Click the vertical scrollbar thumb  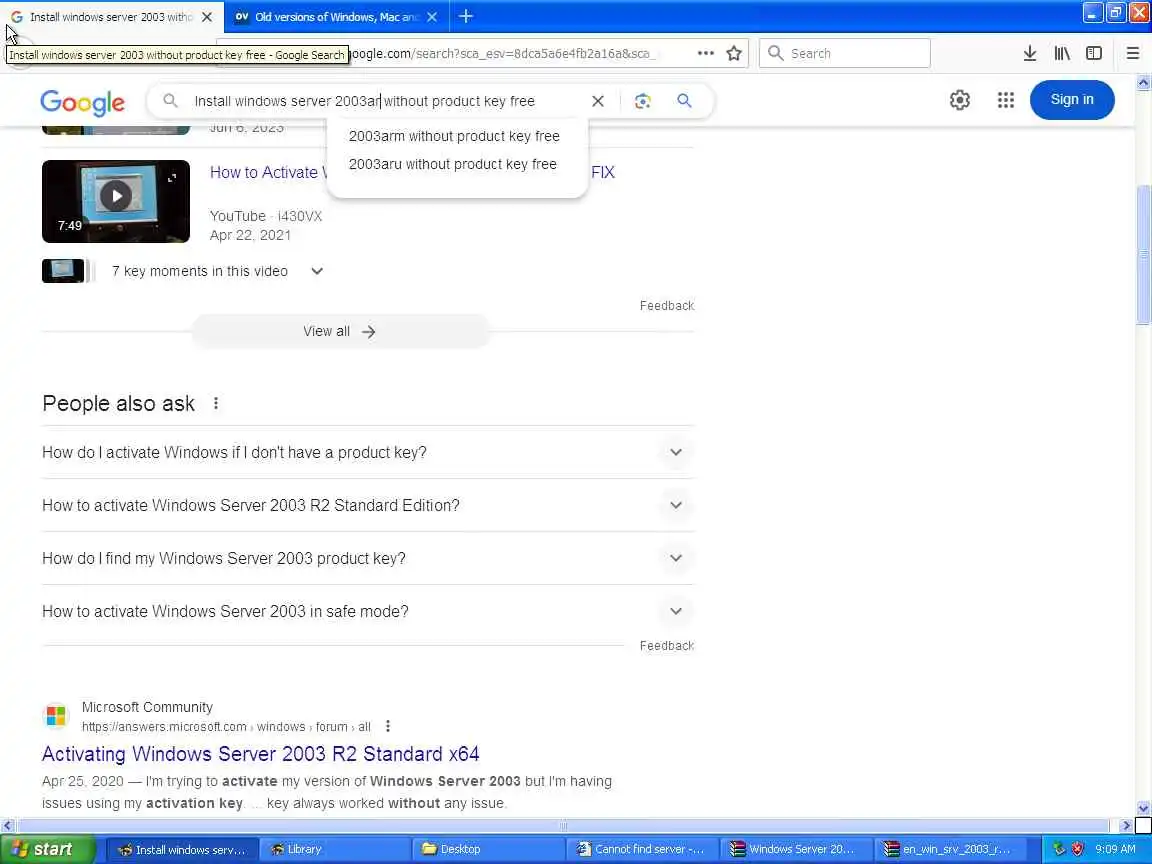click(1143, 253)
